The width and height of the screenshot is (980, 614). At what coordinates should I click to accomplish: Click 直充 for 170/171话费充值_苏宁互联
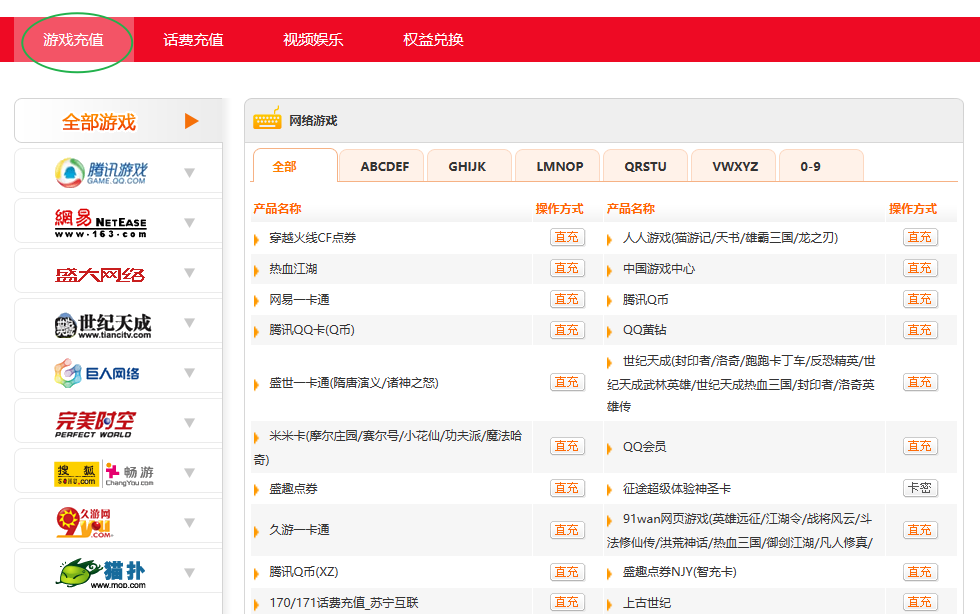(567, 601)
